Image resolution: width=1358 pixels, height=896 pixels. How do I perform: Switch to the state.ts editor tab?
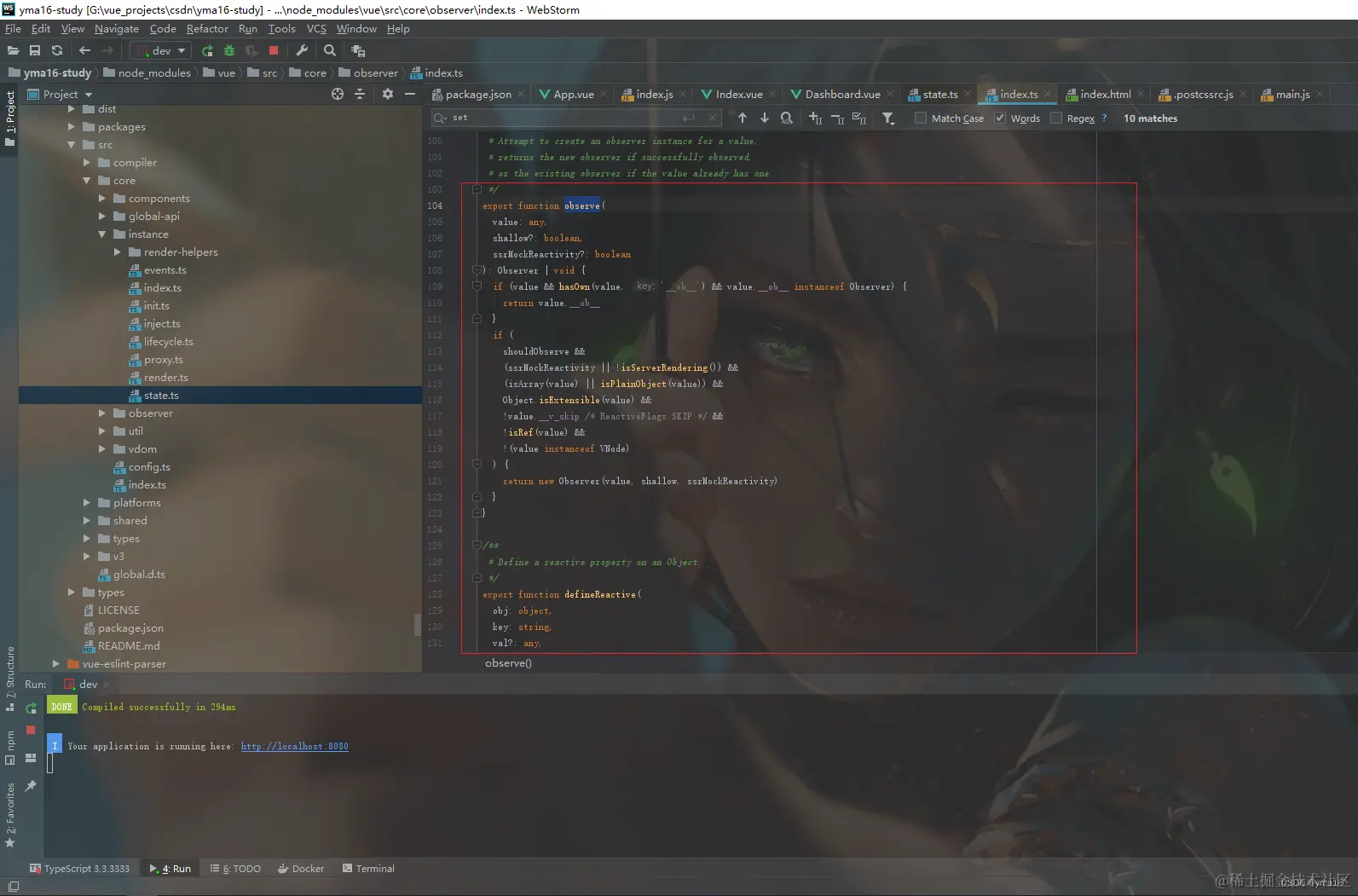[940, 94]
